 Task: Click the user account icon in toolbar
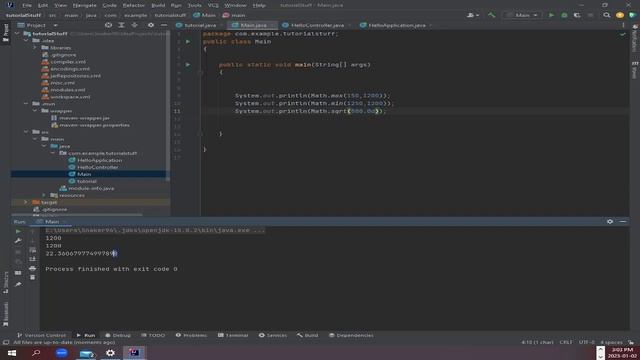click(472, 15)
